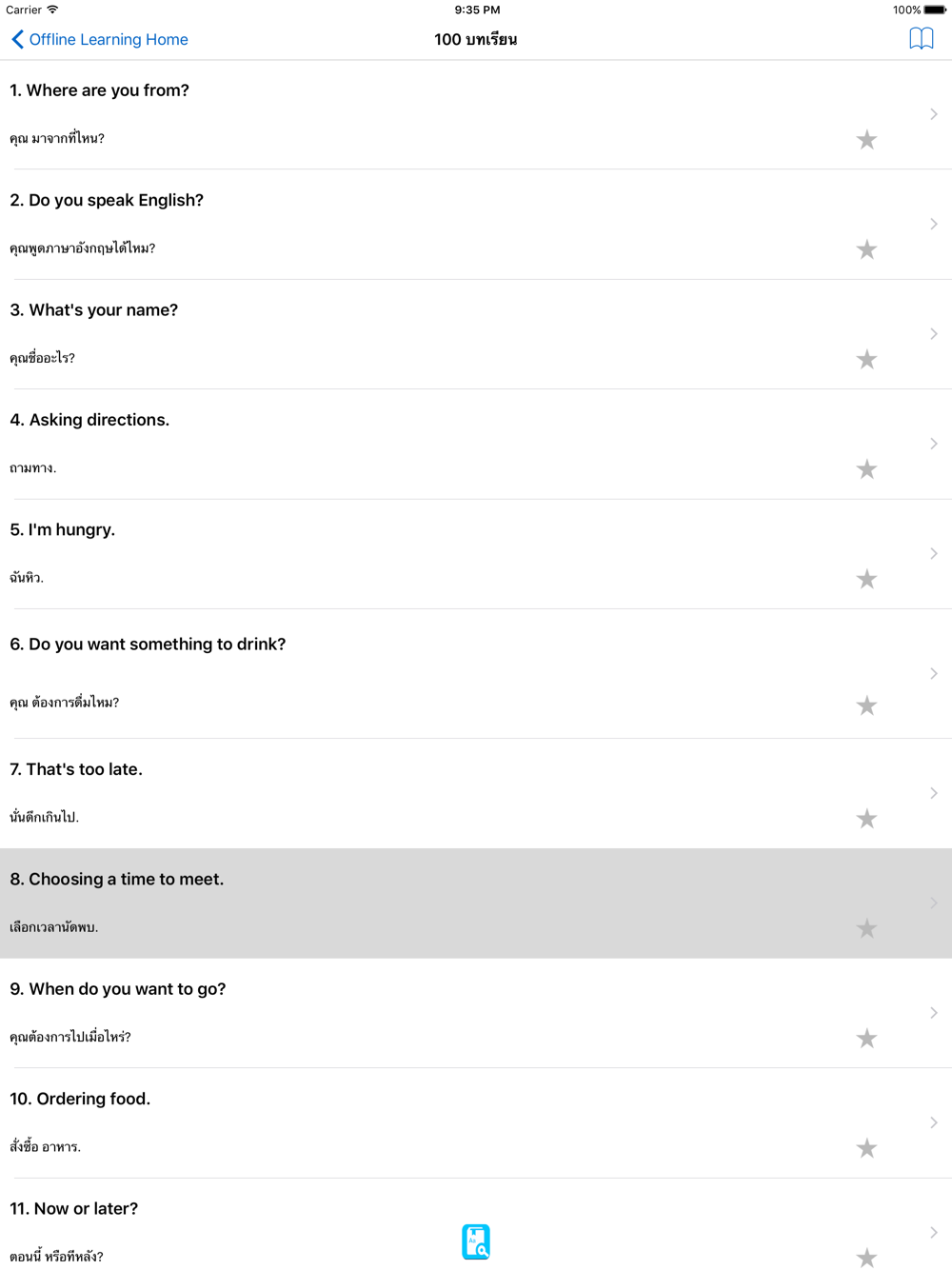Add "That's too late" to favorites
952x1270 pixels.
pos(866,819)
